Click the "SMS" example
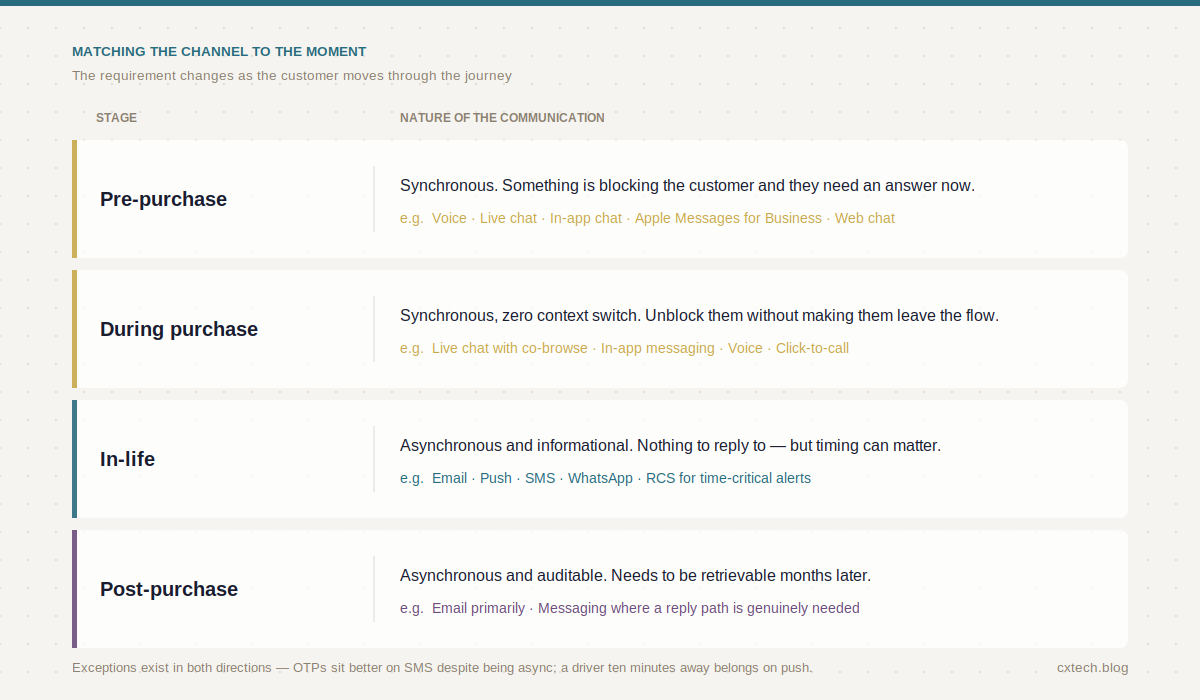This screenshot has height=700, width=1200. [x=540, y=478]
